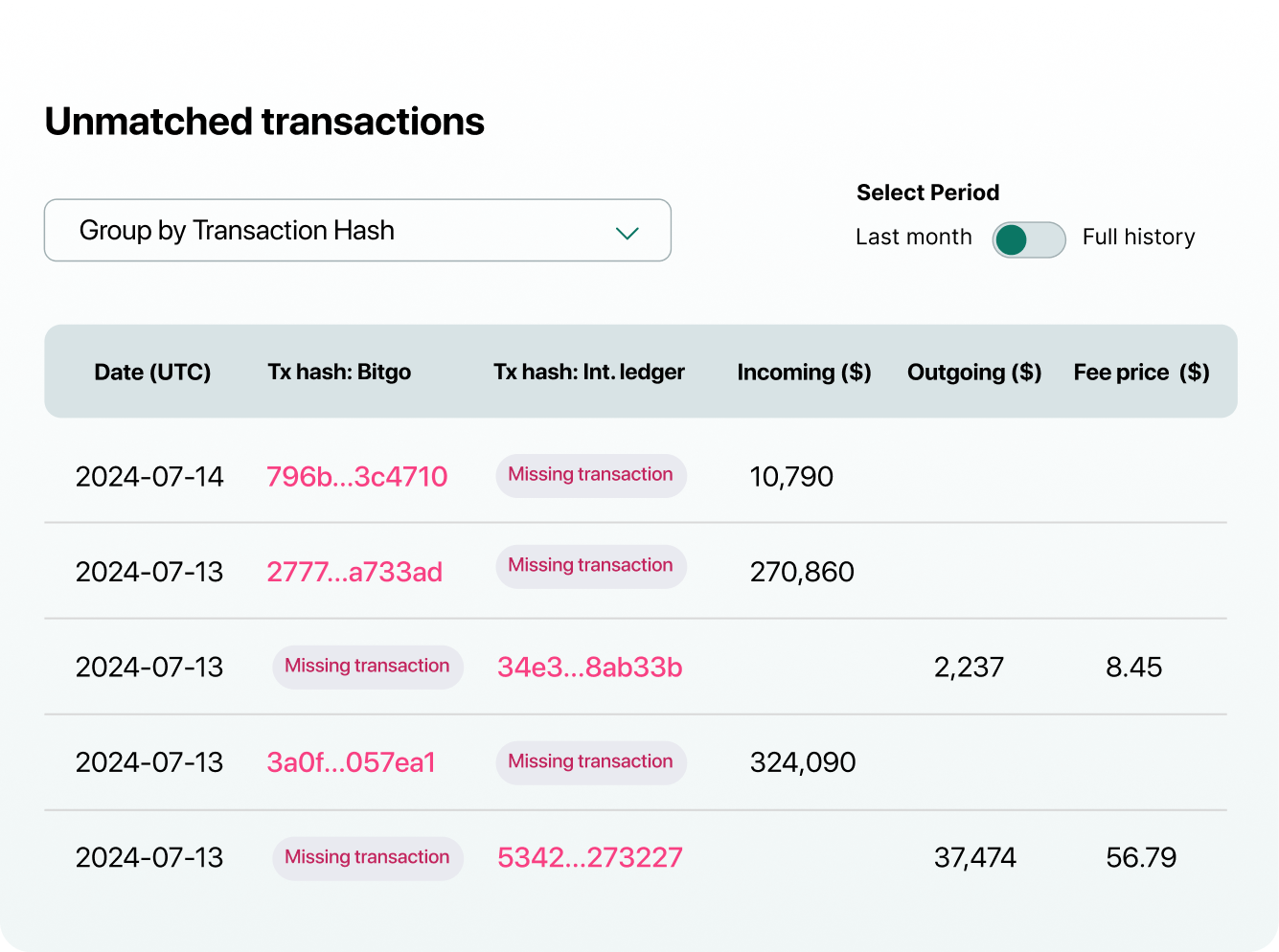Select the Full history label
Viewport: 1279px width, 952px height.
point(1138,237)
